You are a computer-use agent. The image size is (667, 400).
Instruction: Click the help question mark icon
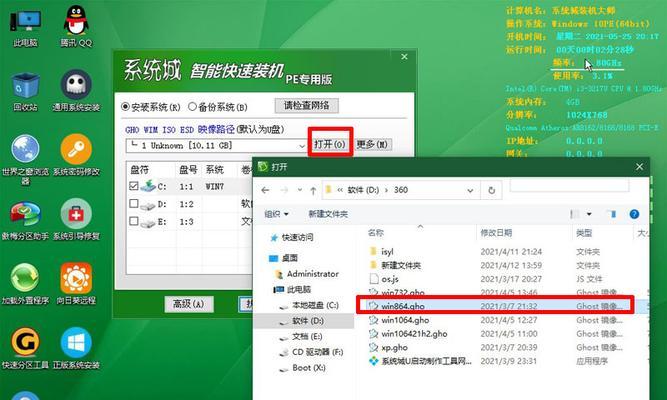(634, 214)
